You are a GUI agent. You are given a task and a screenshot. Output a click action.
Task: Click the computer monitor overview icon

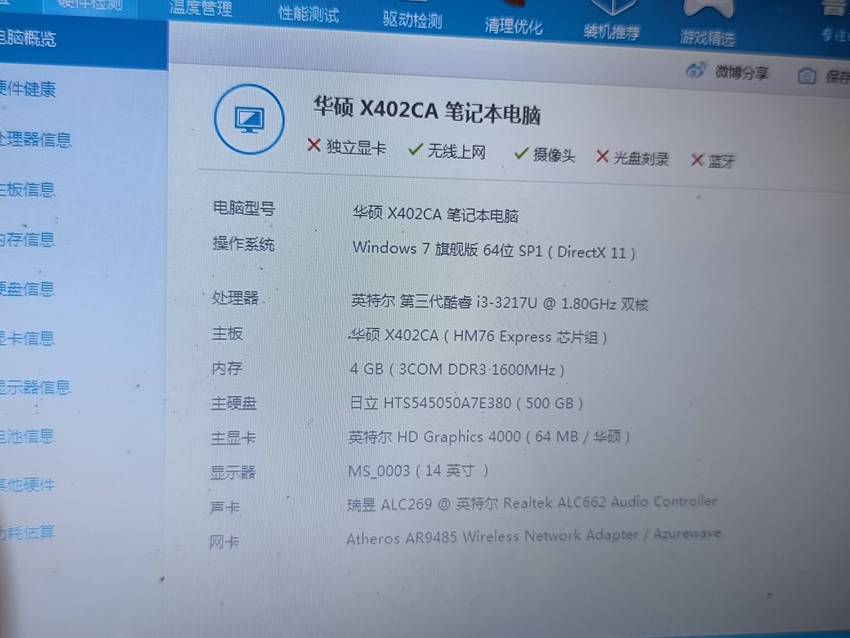(249, 119)
